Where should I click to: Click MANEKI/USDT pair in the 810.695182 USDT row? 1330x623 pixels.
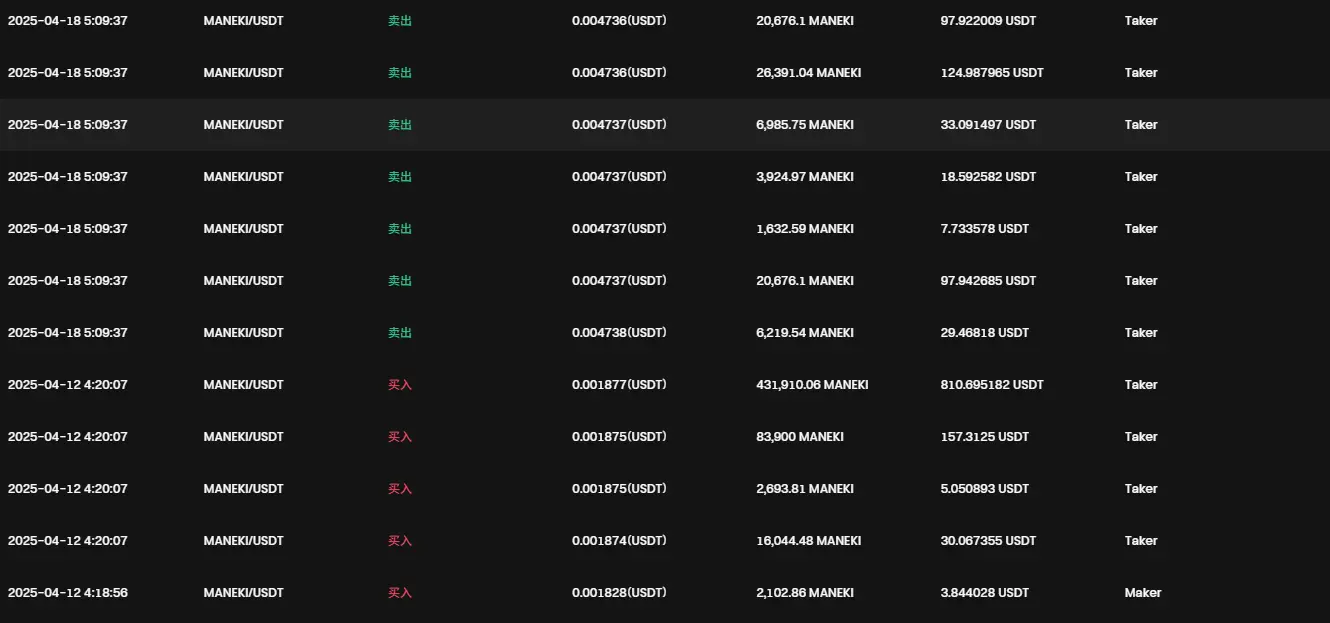point(243,385)
